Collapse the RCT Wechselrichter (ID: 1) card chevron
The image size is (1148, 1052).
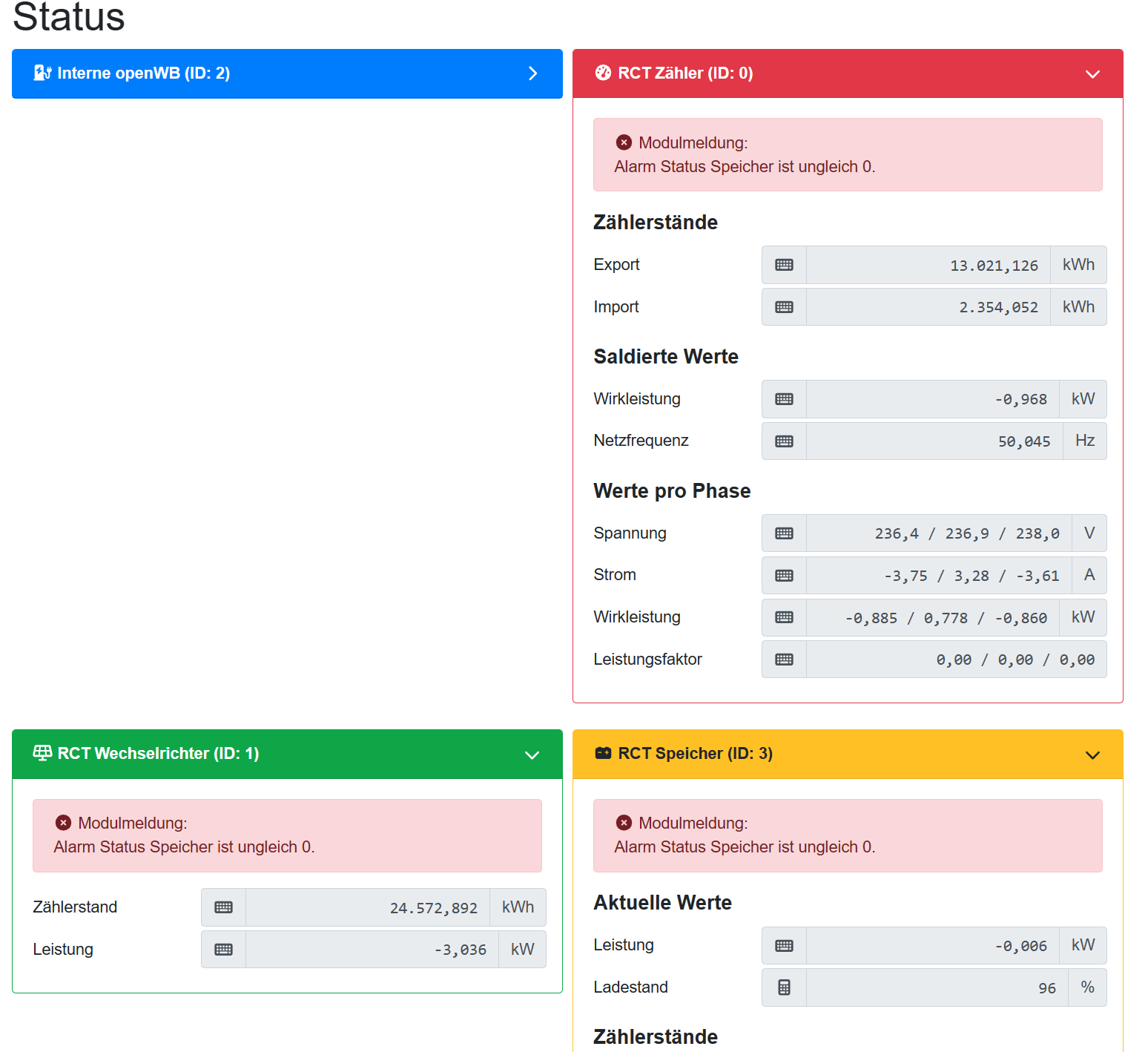point(532,755)
